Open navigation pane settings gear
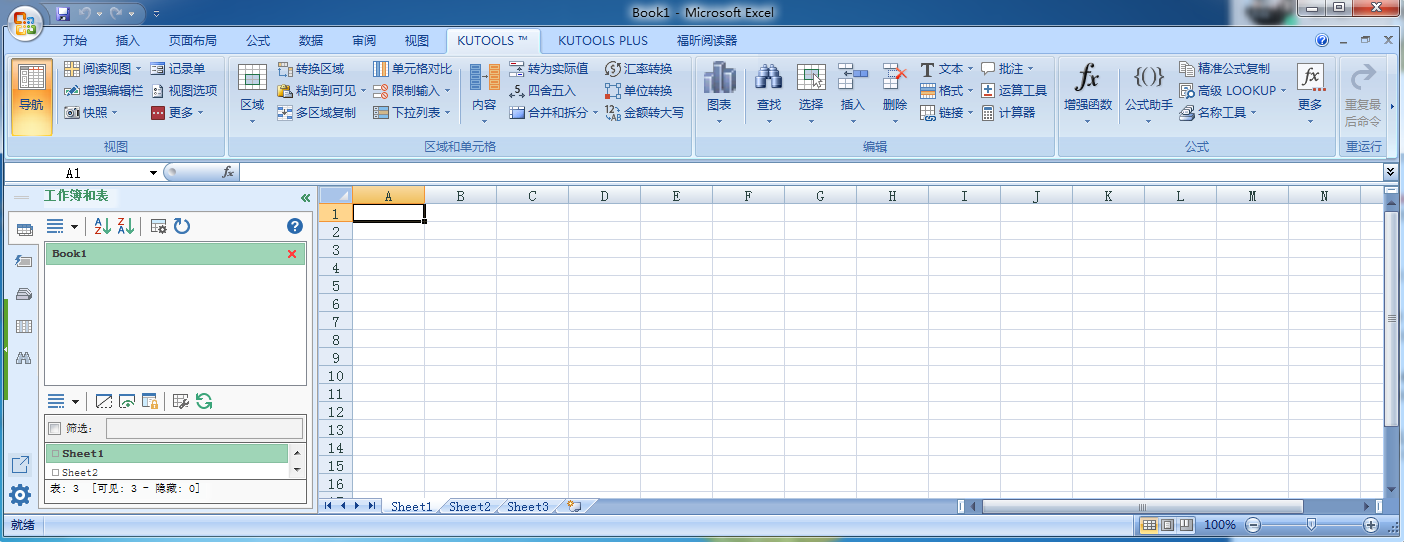Viewport: 1404px width, 542px height. tap(20, 494)
